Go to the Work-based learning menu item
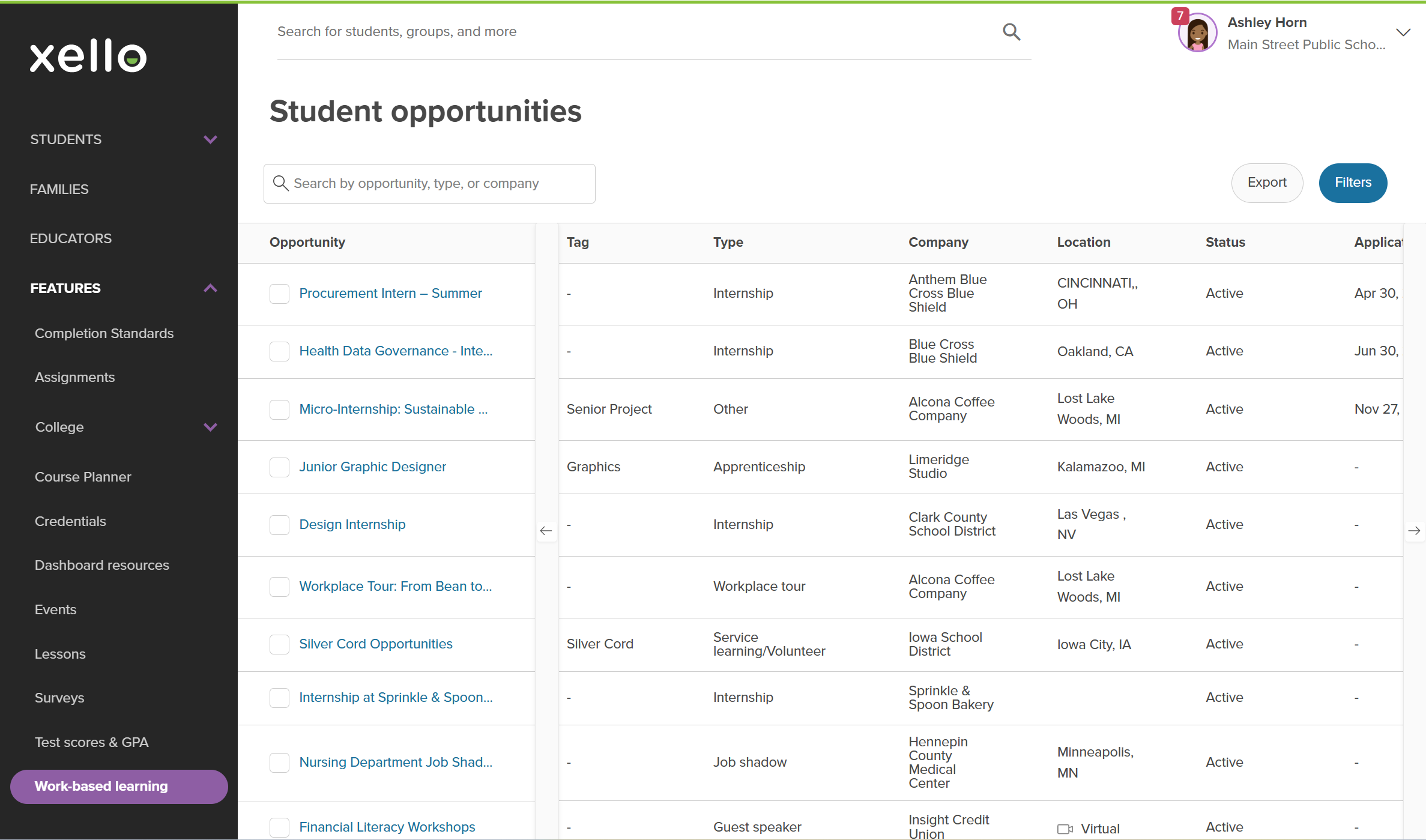Screen dimensions: 1426x840 [119, 787]
